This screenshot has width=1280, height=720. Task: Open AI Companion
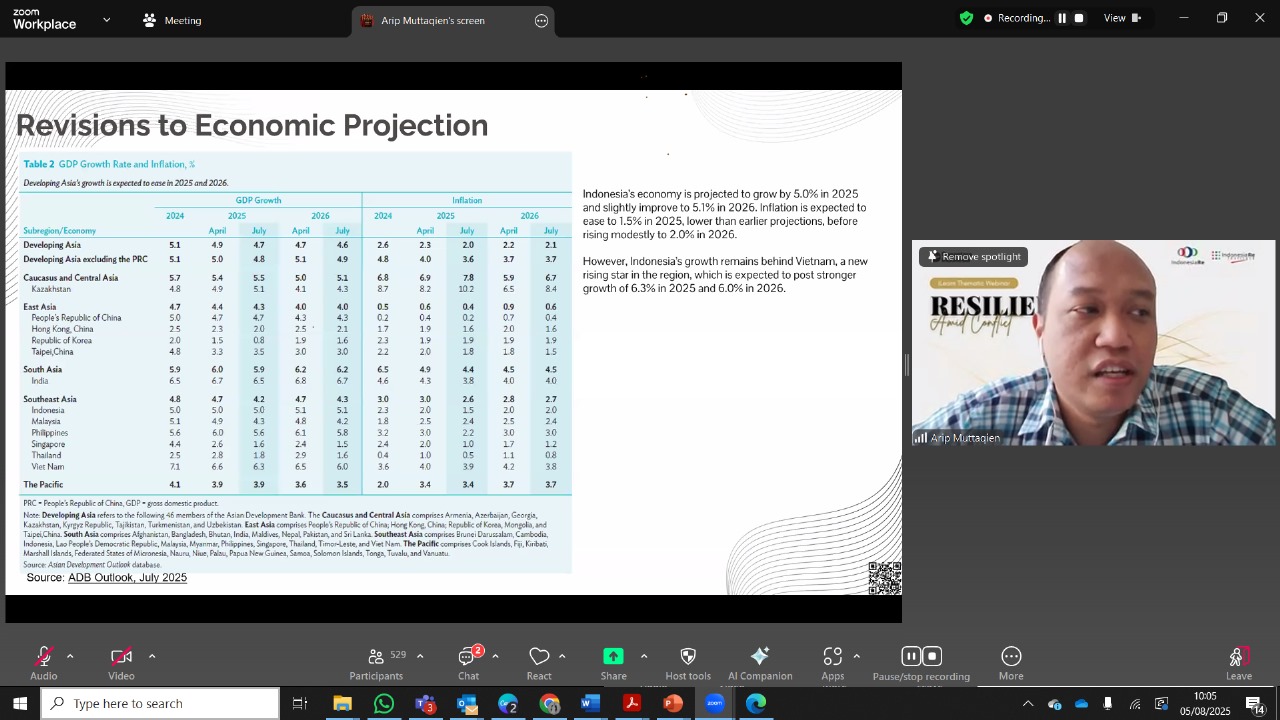pyautogui.click(x=760, y=664)
